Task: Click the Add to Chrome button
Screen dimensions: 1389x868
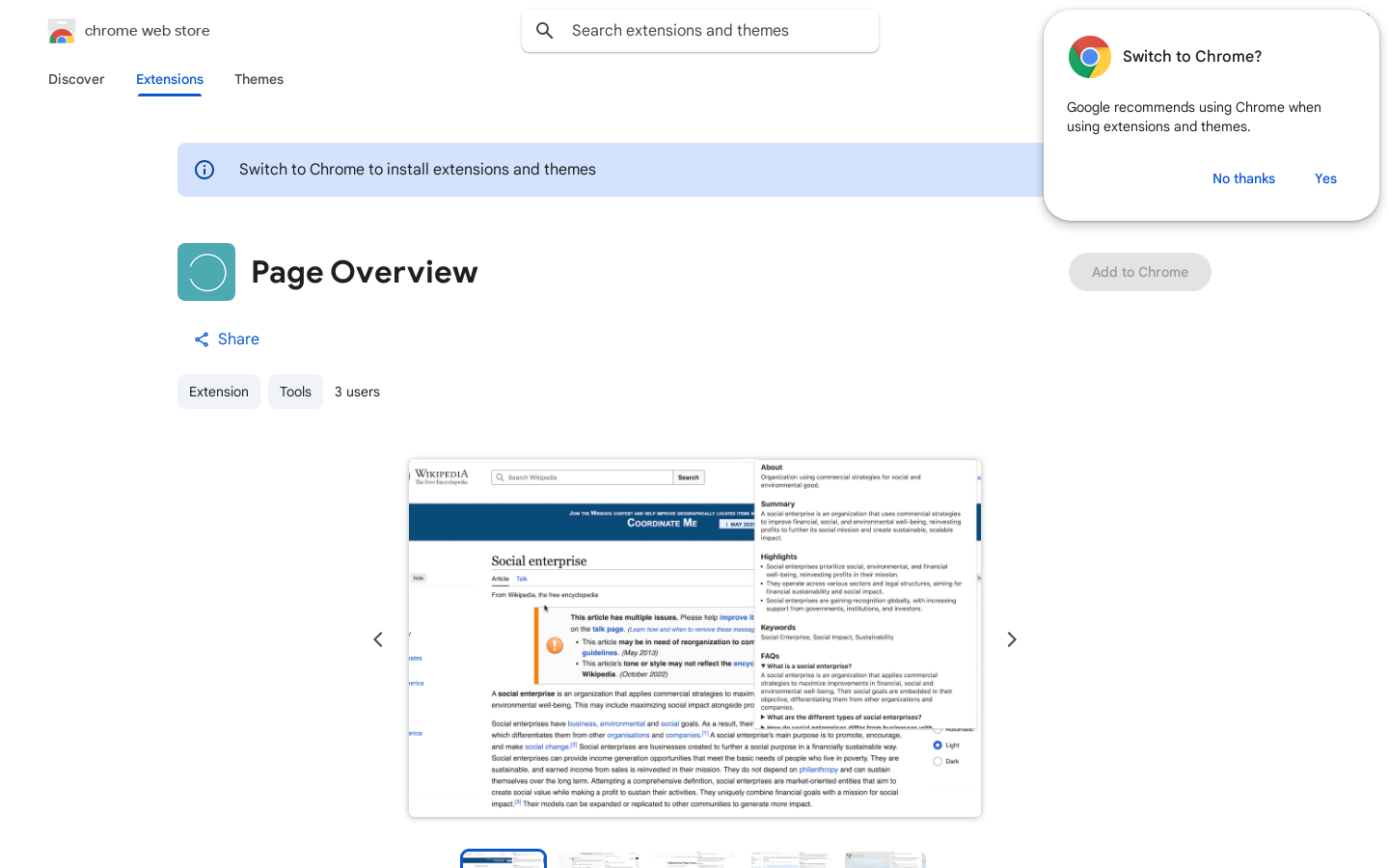Action: pos(1140,272)
